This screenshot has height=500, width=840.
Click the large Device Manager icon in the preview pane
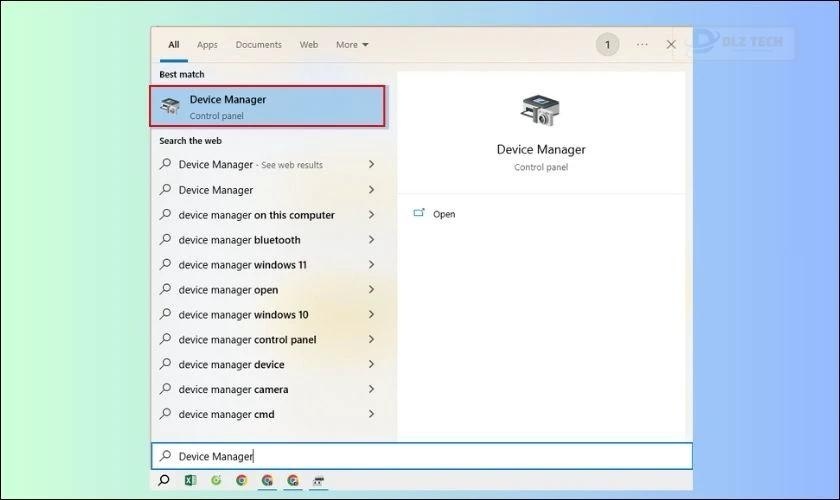(x=540, y=110)
